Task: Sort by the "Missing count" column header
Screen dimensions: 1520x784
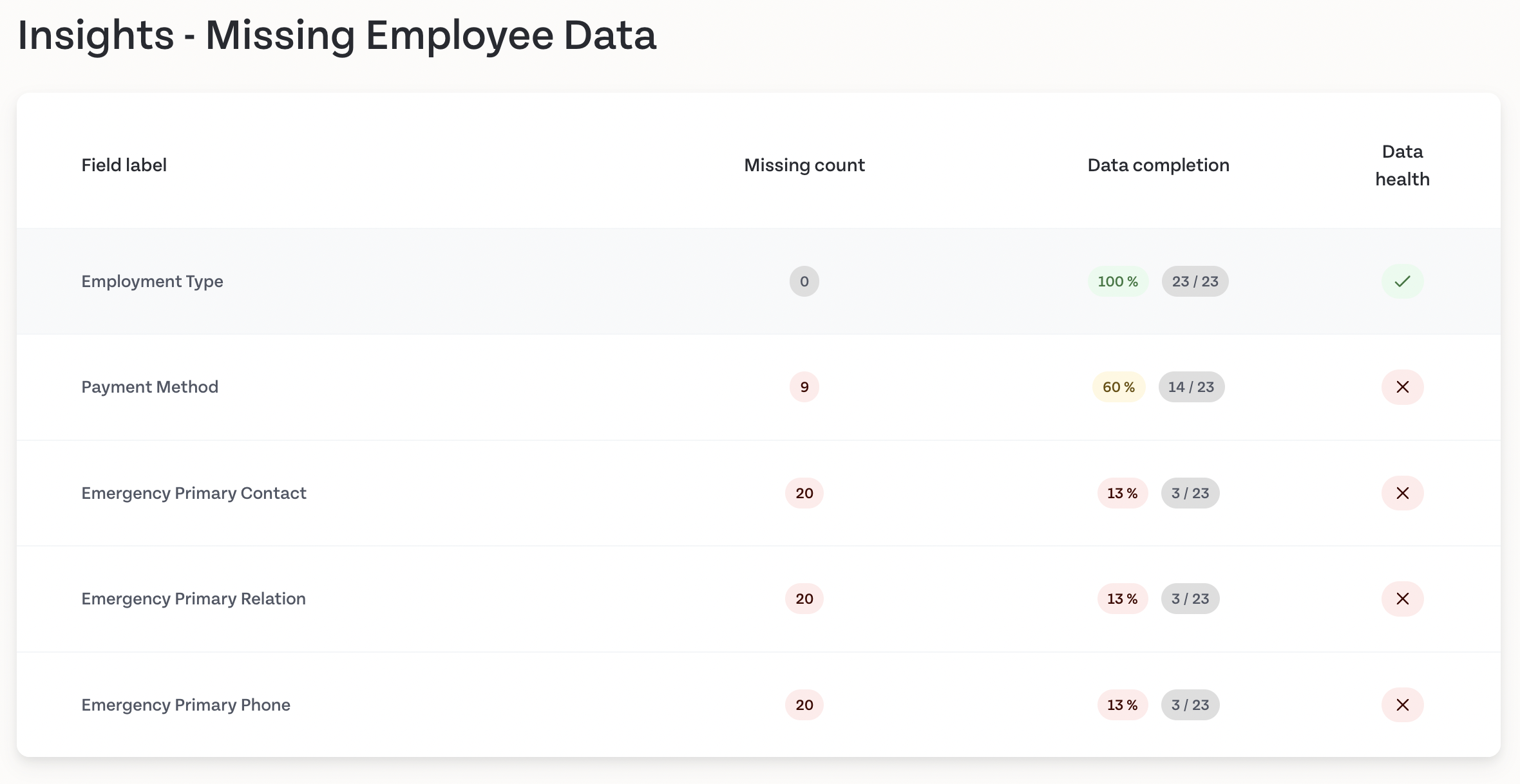Action: point(804,165)
